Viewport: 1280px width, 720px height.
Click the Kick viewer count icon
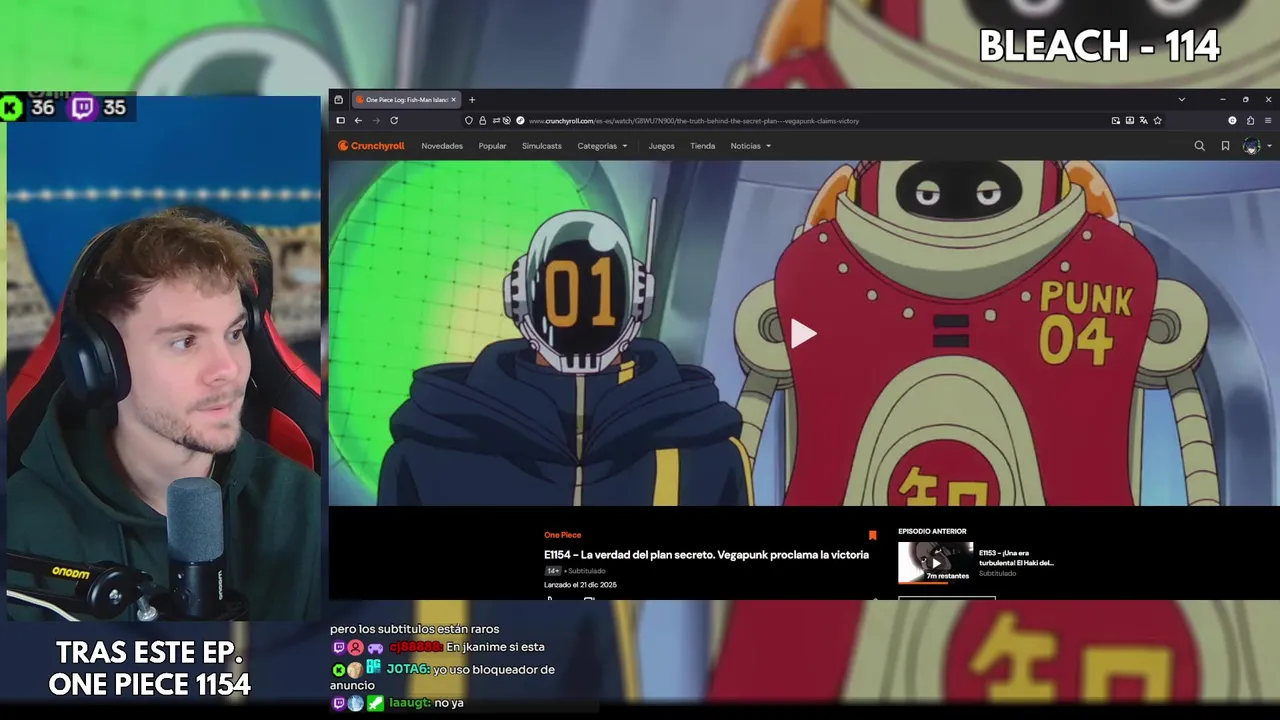pos(11,108)
